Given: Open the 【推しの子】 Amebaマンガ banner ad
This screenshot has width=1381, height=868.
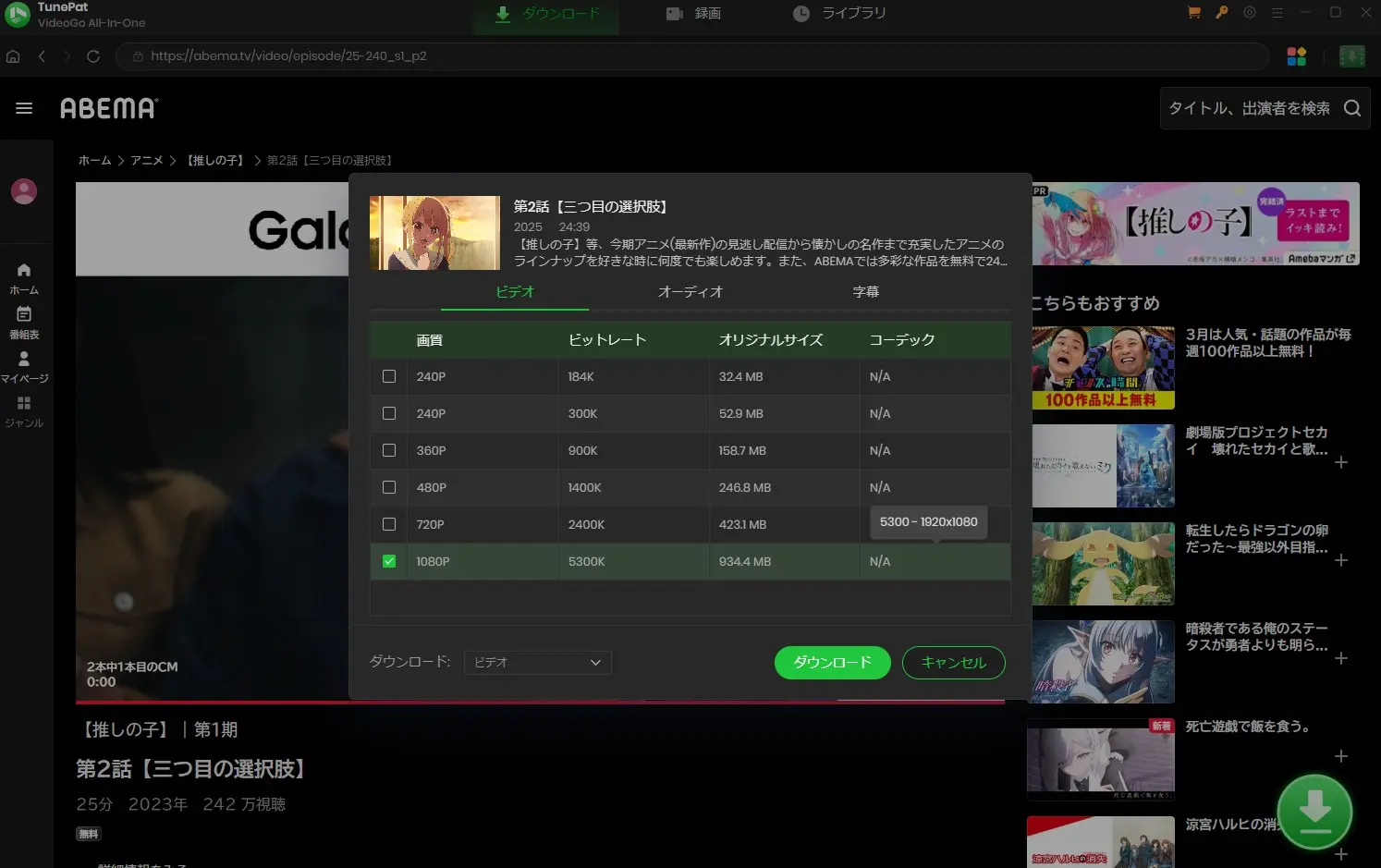Looking at the screenshot, I should tap(1196, 224).
